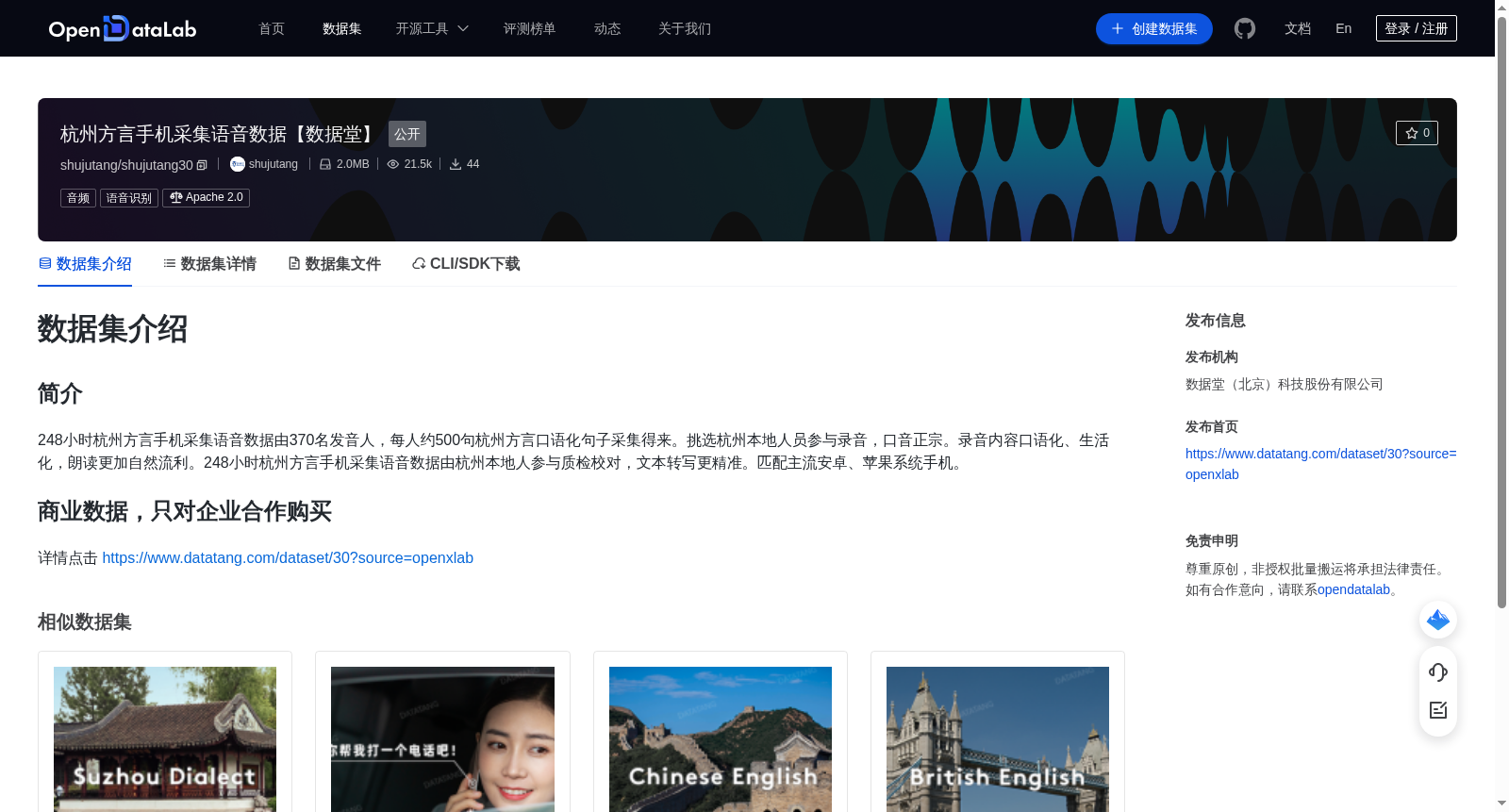The image size is (1509, 812).
Task: Click the page vertical scrollbar
Action: 1501,311
